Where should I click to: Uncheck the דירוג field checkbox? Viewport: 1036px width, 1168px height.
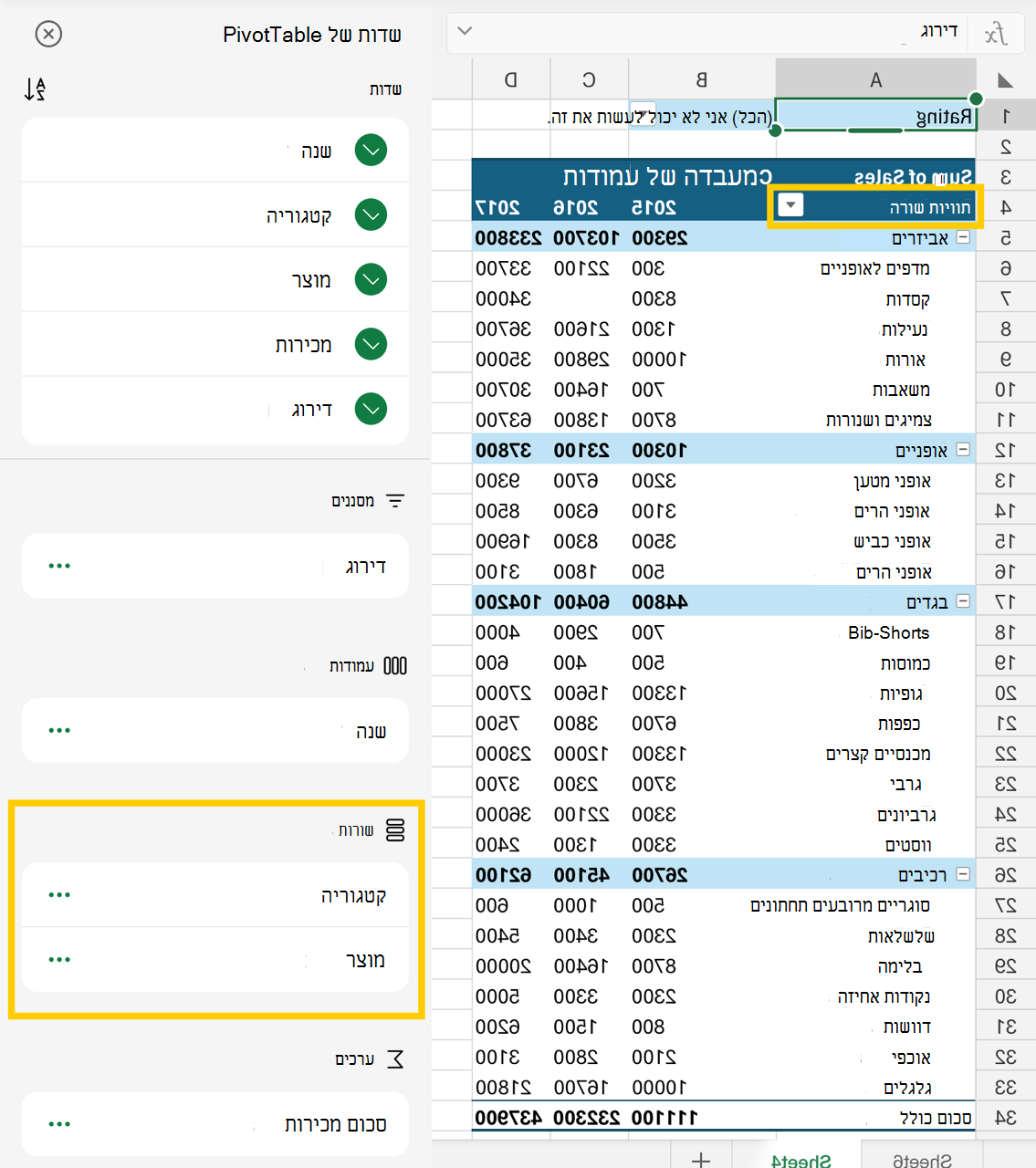click(371, 409)
